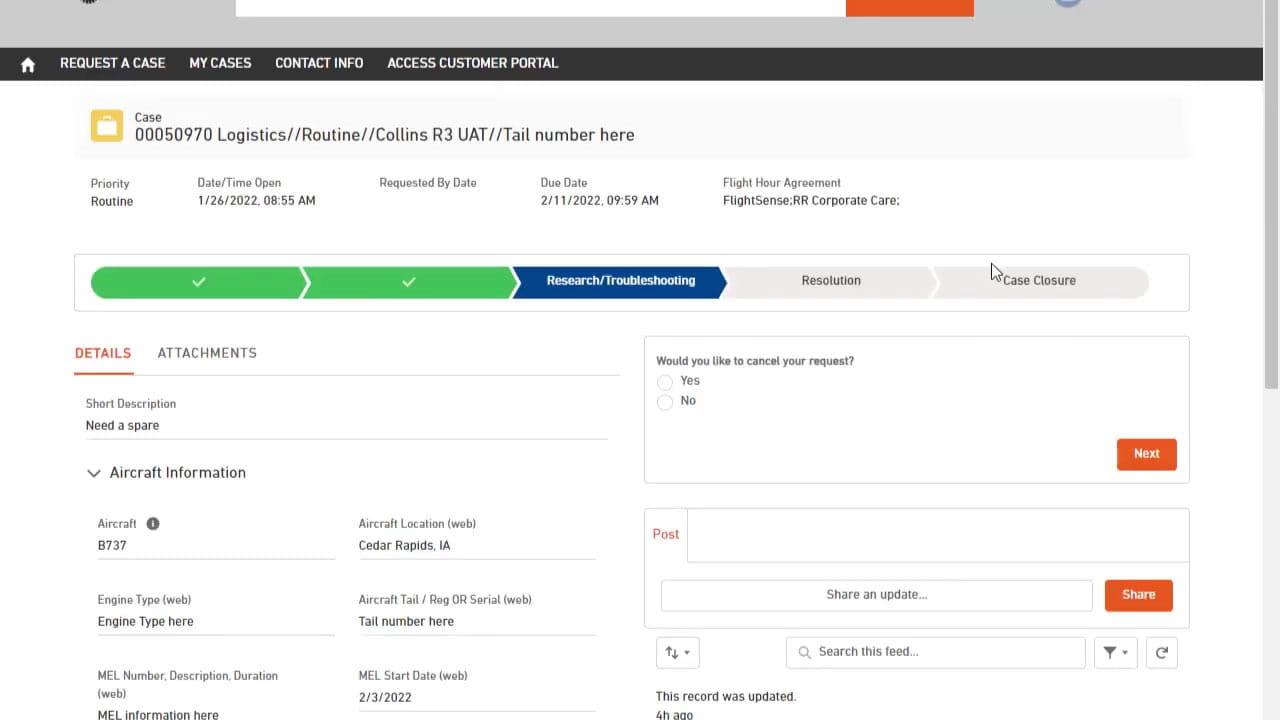The height and width of the screenshot is (720, 1280).
Task: Click the Aircraft field info icon
Action: [152, 523]
